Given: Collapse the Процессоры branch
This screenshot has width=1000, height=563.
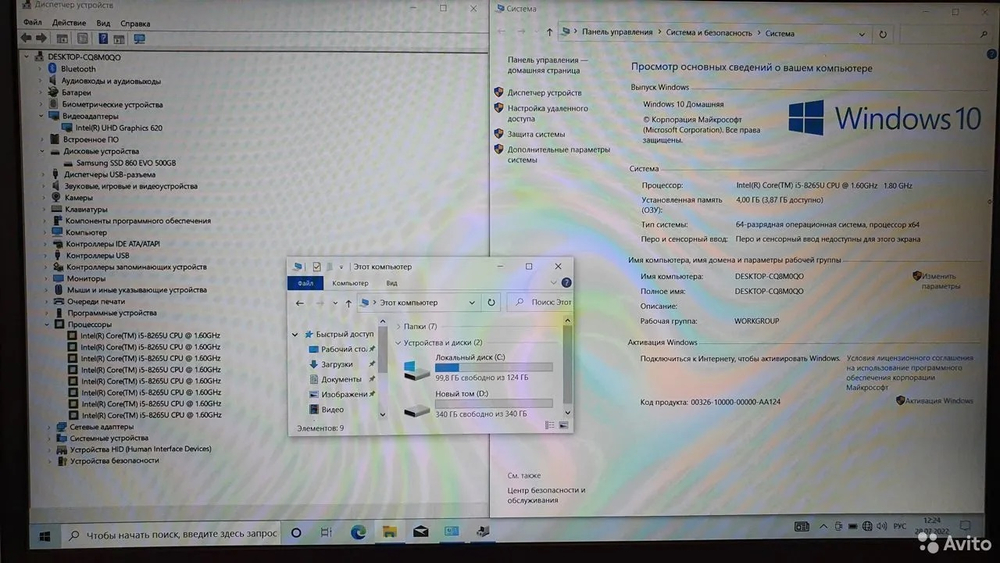Looking at the screenshot, I should tap(47, 324).
